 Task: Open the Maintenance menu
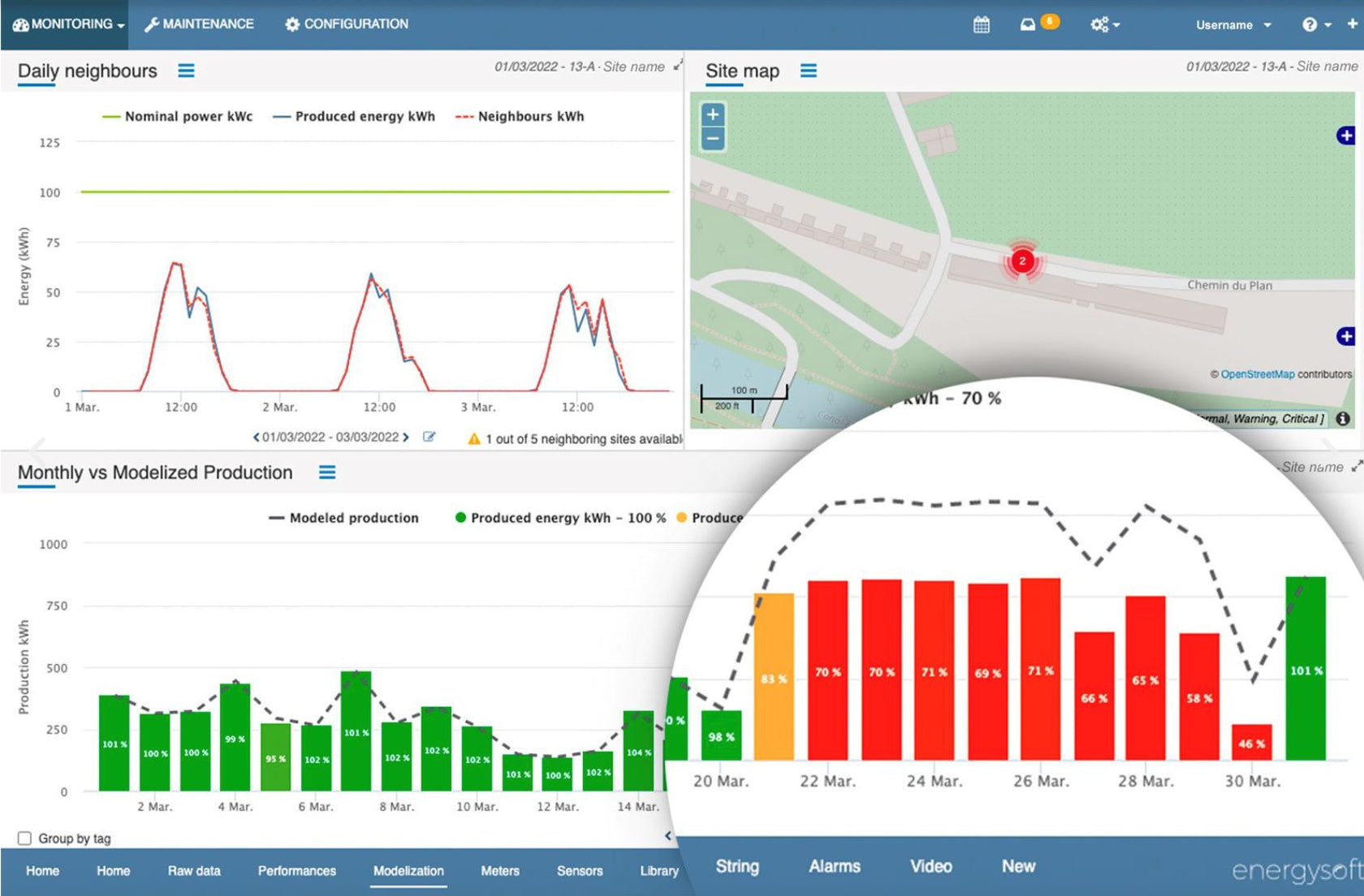pos(199,24)
